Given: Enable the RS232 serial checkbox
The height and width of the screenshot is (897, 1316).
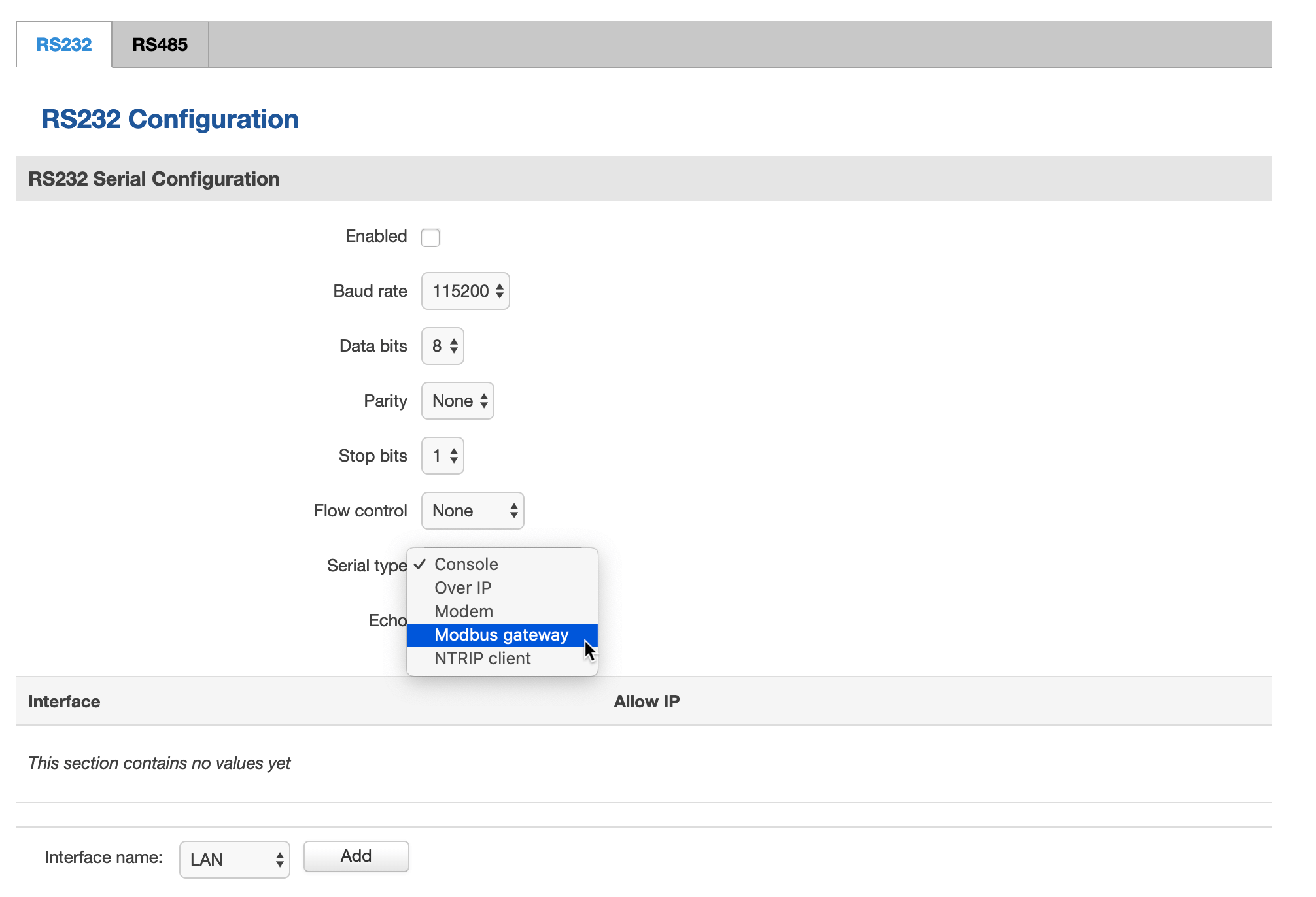Looking at the screenshot, I should point(430,237).
